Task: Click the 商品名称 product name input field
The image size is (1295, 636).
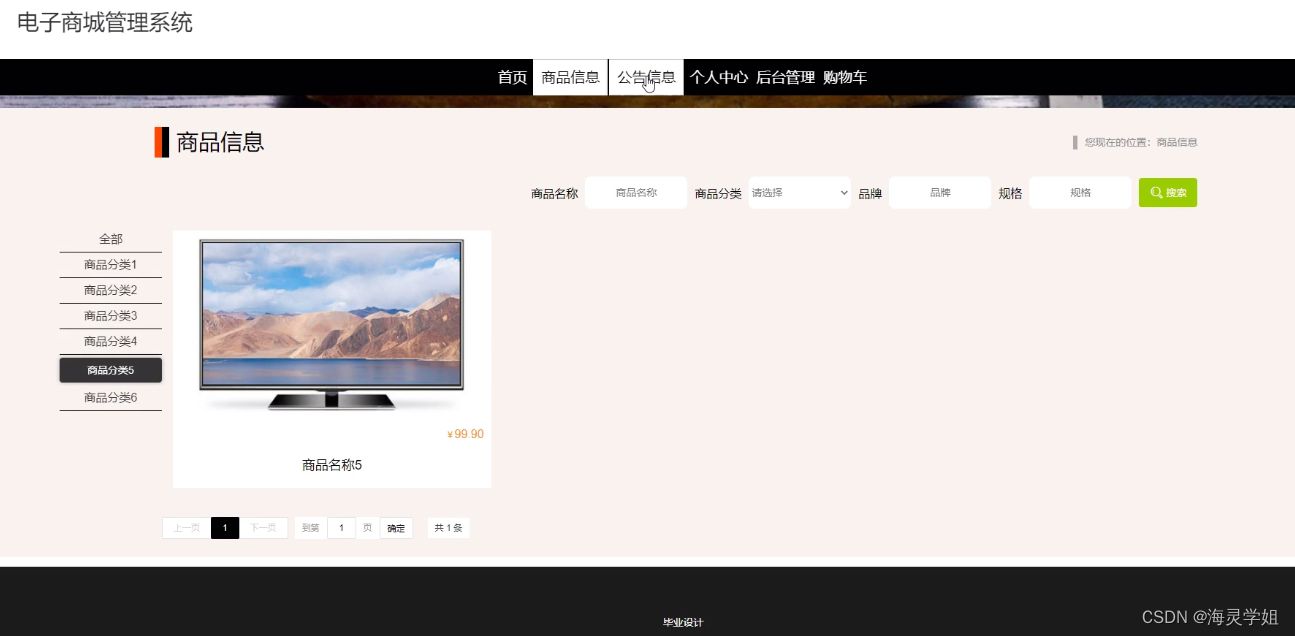Action: tap(636, 192)
